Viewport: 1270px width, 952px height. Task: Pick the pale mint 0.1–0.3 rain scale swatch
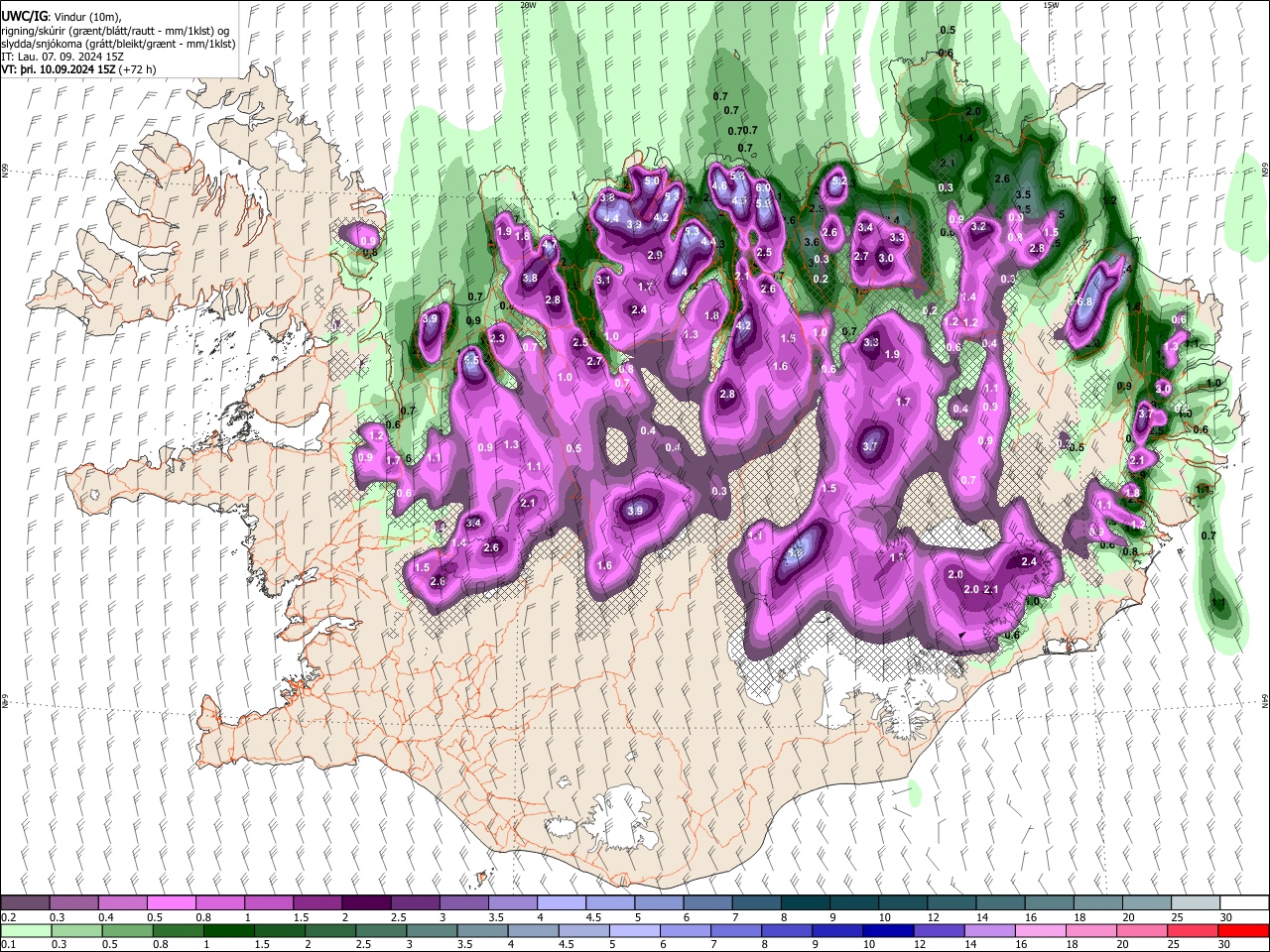(25, 930)
